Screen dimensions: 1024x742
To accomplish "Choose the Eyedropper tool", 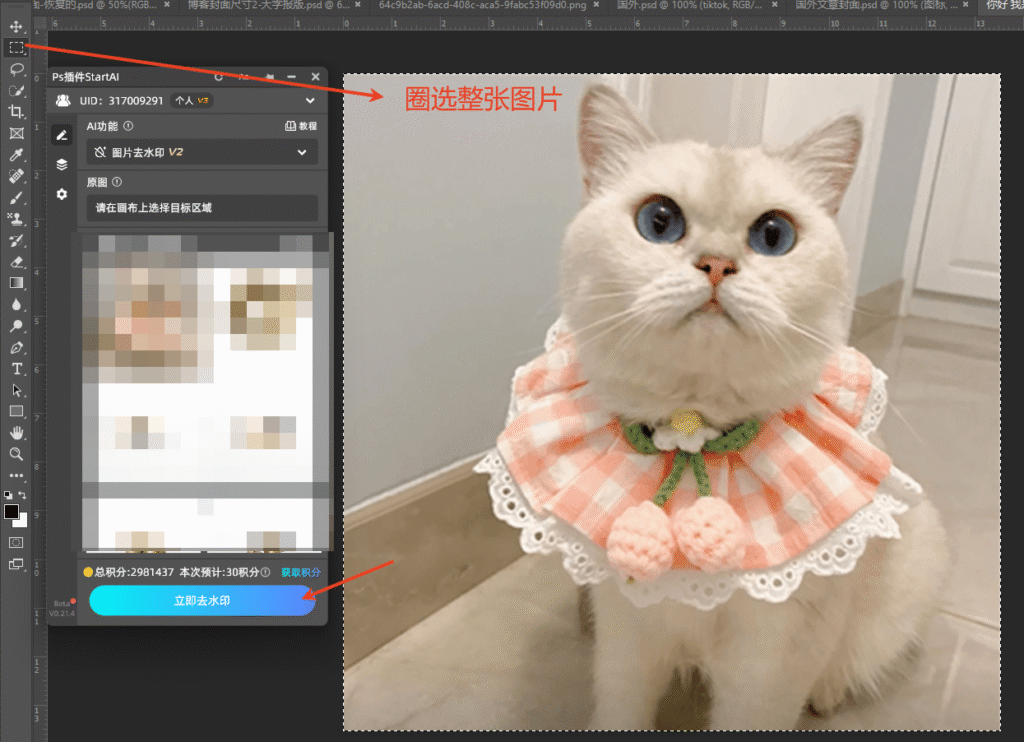I will [16, 155].
